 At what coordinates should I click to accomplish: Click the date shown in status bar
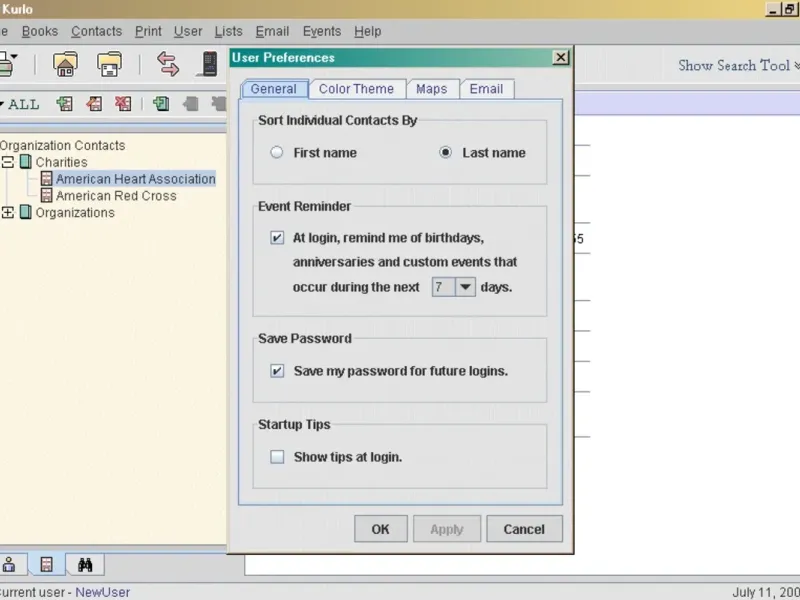(766, 592)
